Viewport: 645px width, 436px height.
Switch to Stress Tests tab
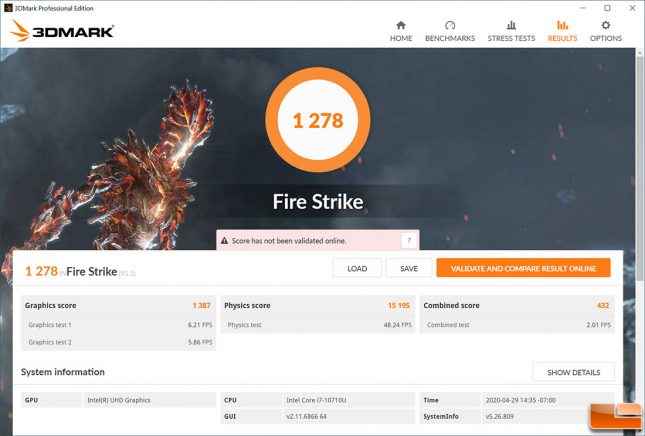point(511,31)
